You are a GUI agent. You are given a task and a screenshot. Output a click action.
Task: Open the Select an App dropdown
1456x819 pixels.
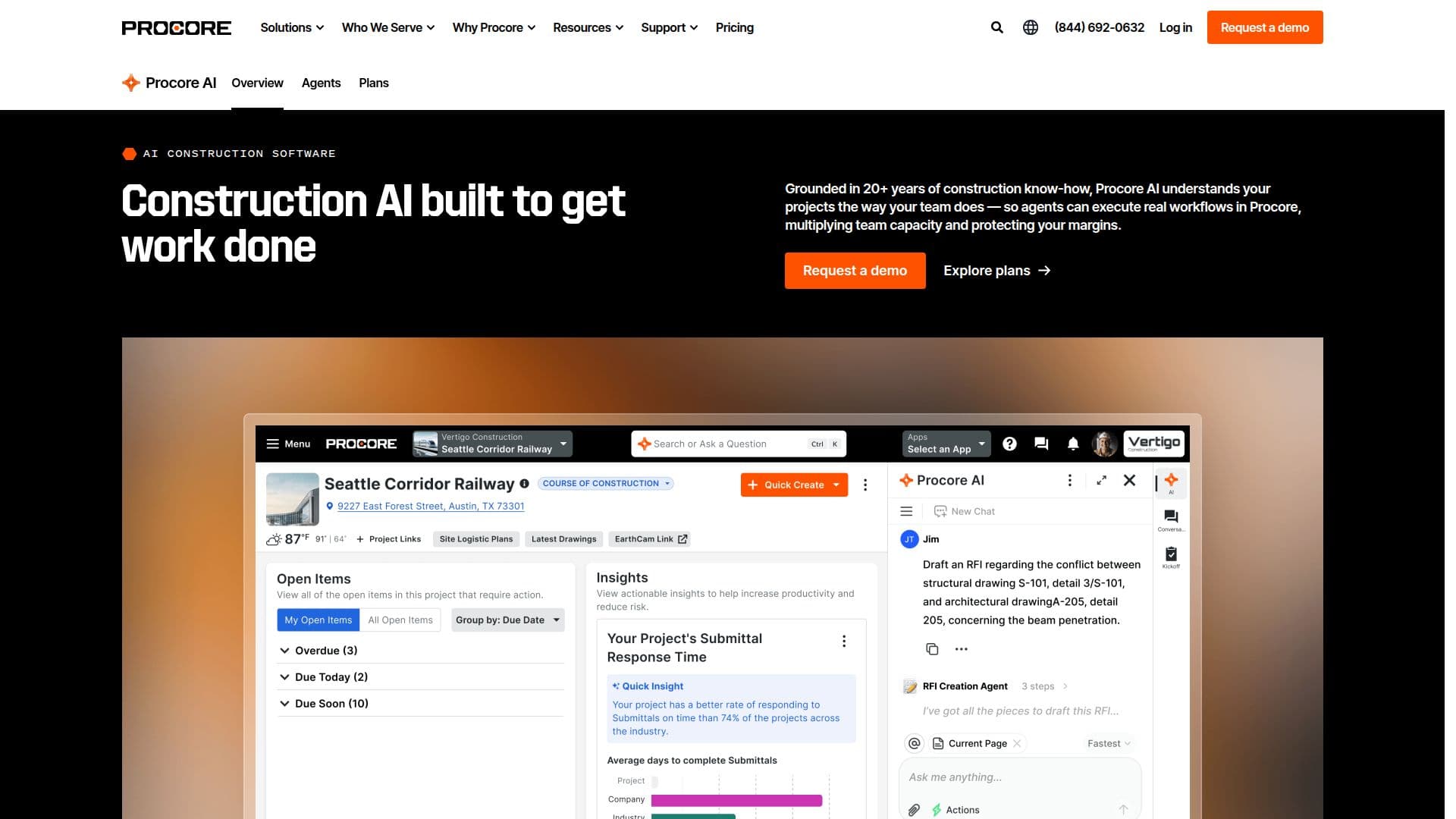pyautogui.click(x=946, y=444)
